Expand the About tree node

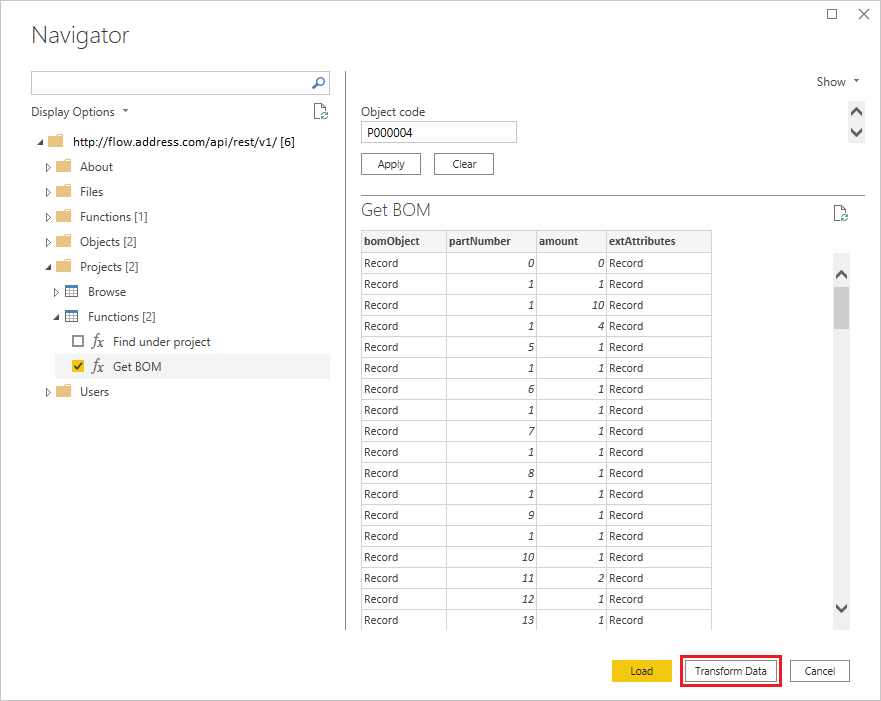tap(48, 166)
